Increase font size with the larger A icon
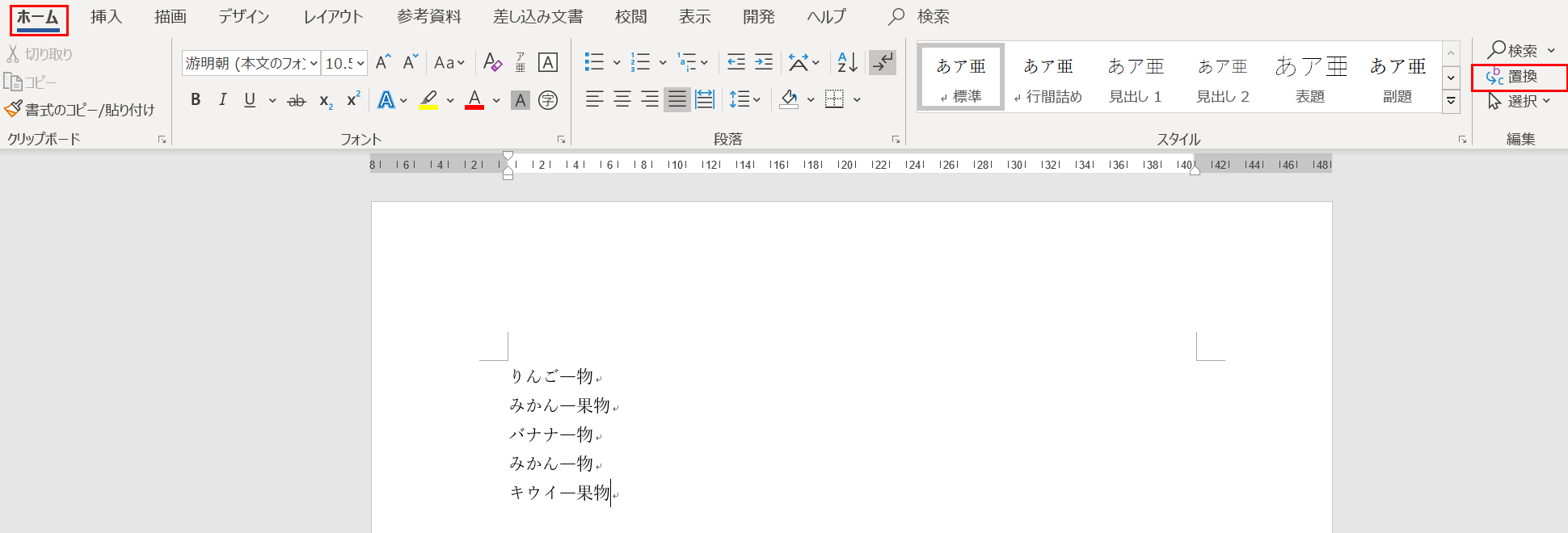Screen dimensions: 1568x533 (x=383, y=62)
